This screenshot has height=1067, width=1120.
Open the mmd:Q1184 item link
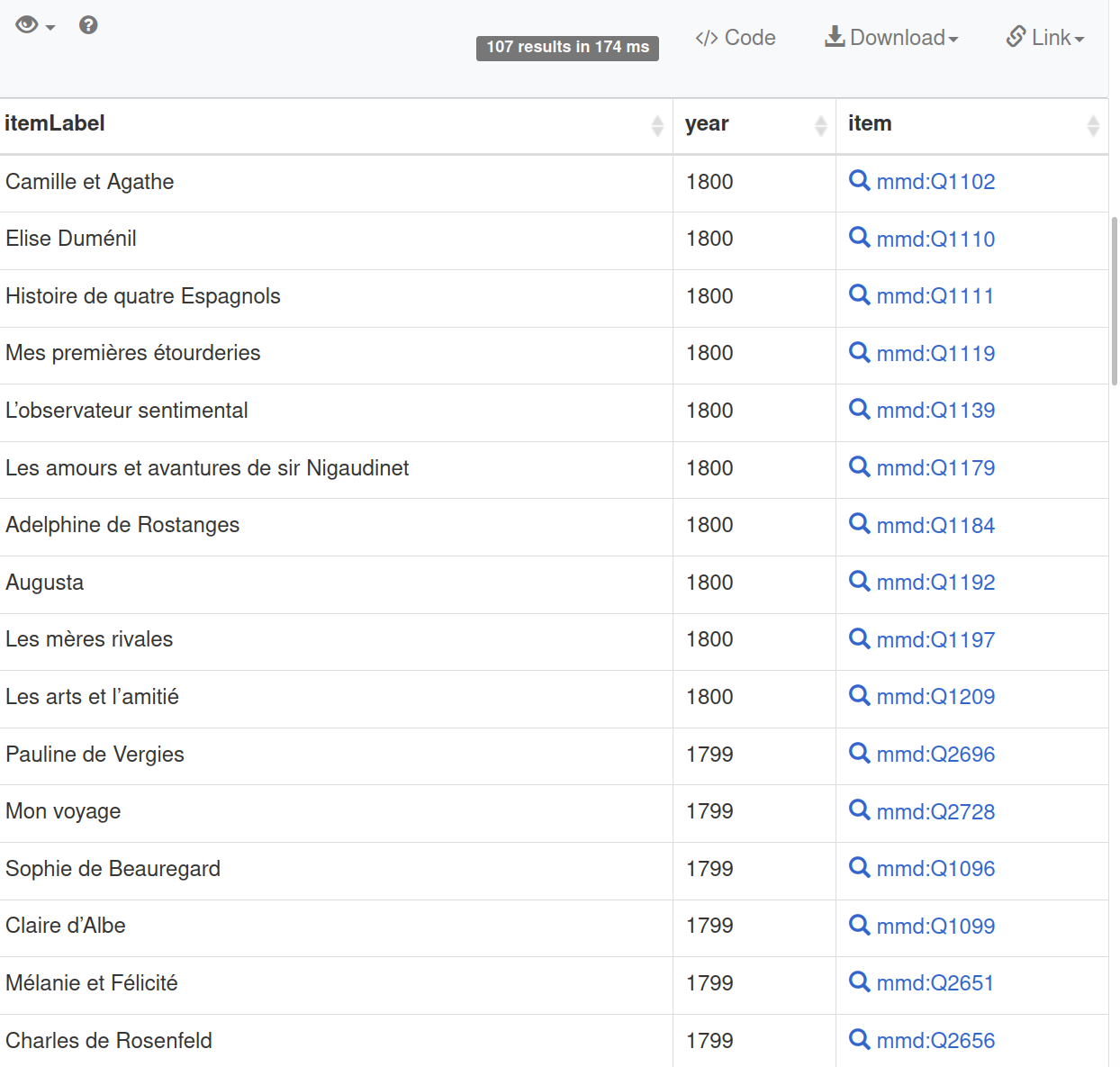tap(935, 526)
